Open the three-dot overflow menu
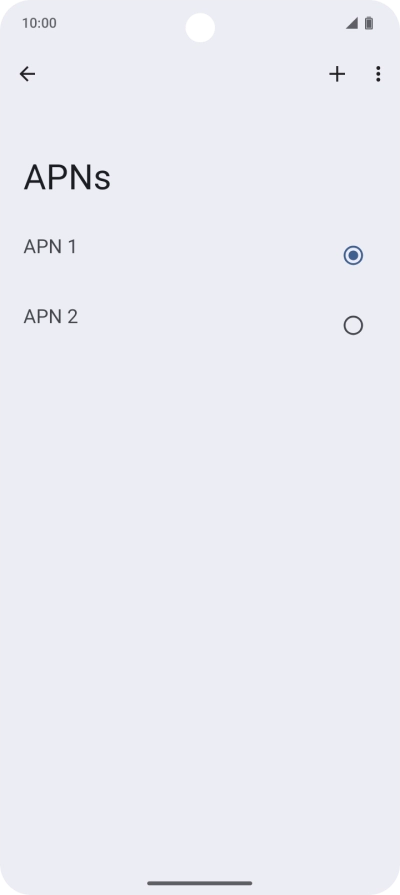The height and width of the screenshot is (895, 400). pos(378,74)
